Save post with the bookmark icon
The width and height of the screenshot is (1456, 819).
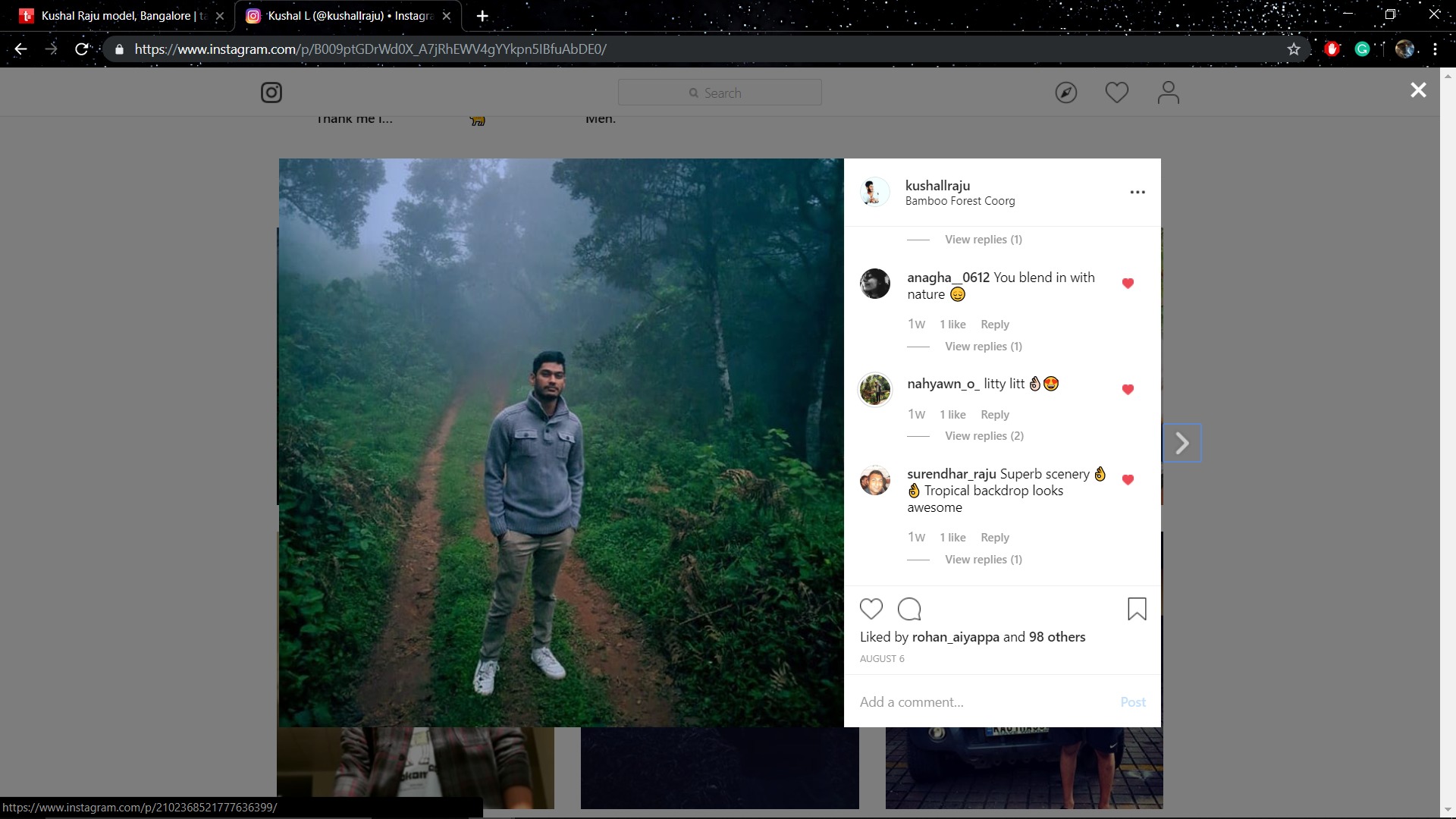1136,609
